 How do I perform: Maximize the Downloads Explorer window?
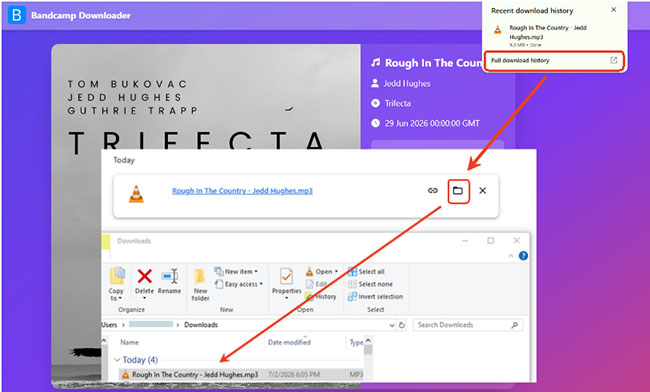490,241
